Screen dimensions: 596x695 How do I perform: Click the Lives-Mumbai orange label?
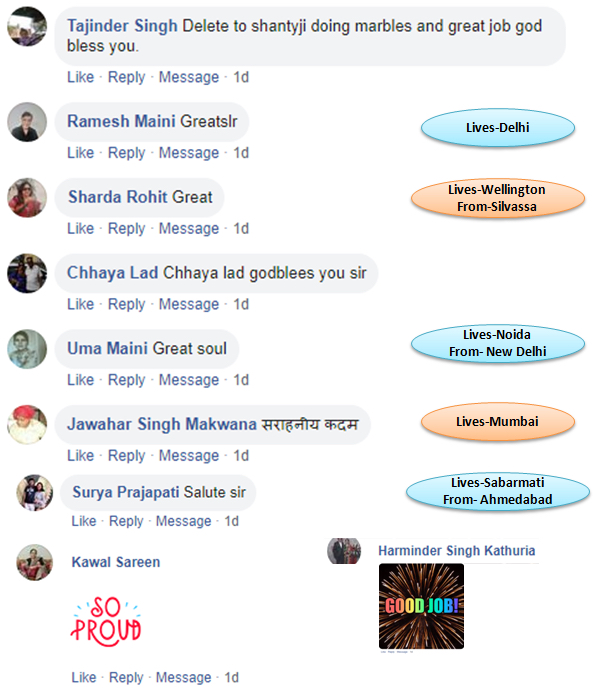tap(498, 422)
